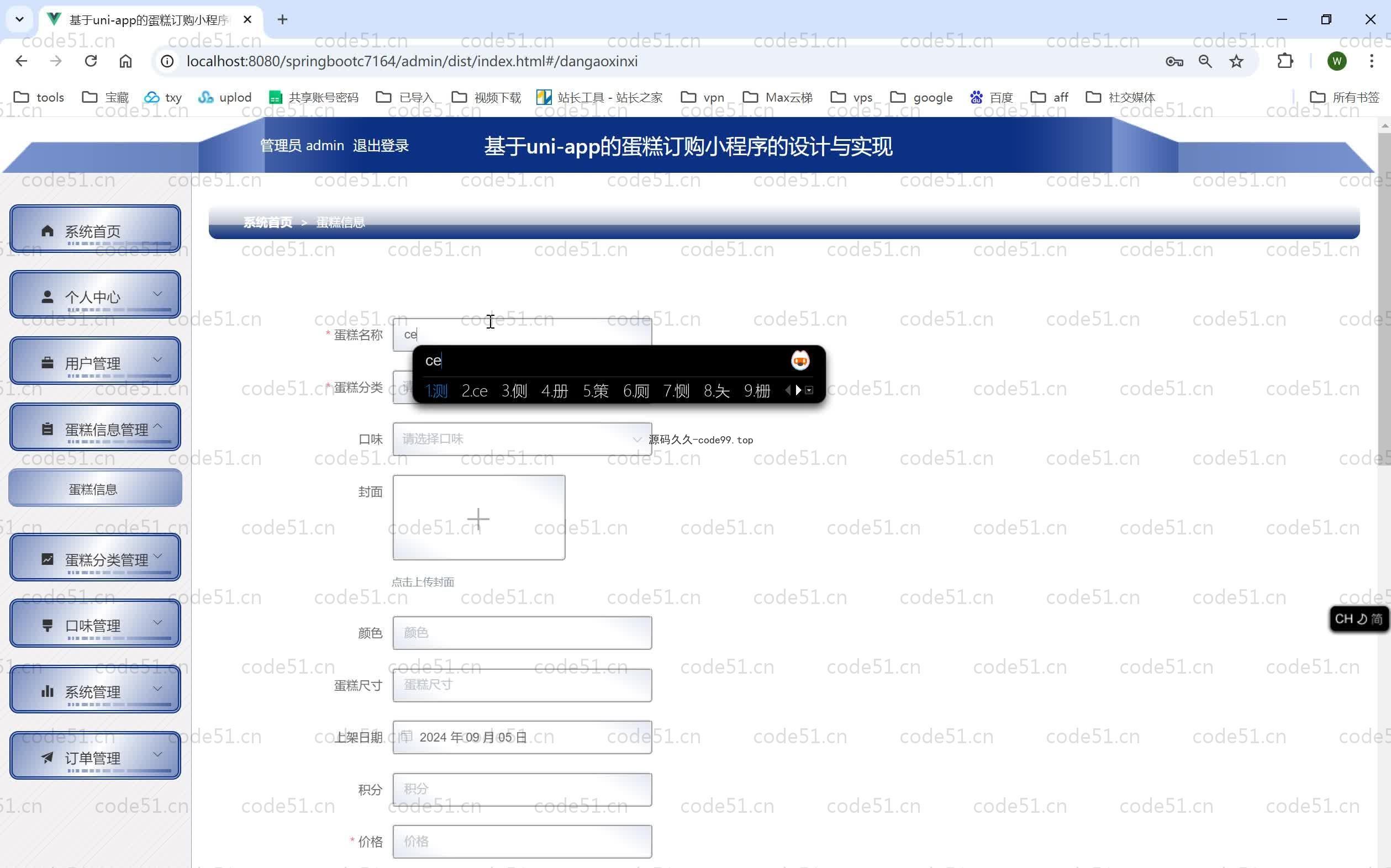Choose IME candidate 2.ce

(x=475, y=391)
